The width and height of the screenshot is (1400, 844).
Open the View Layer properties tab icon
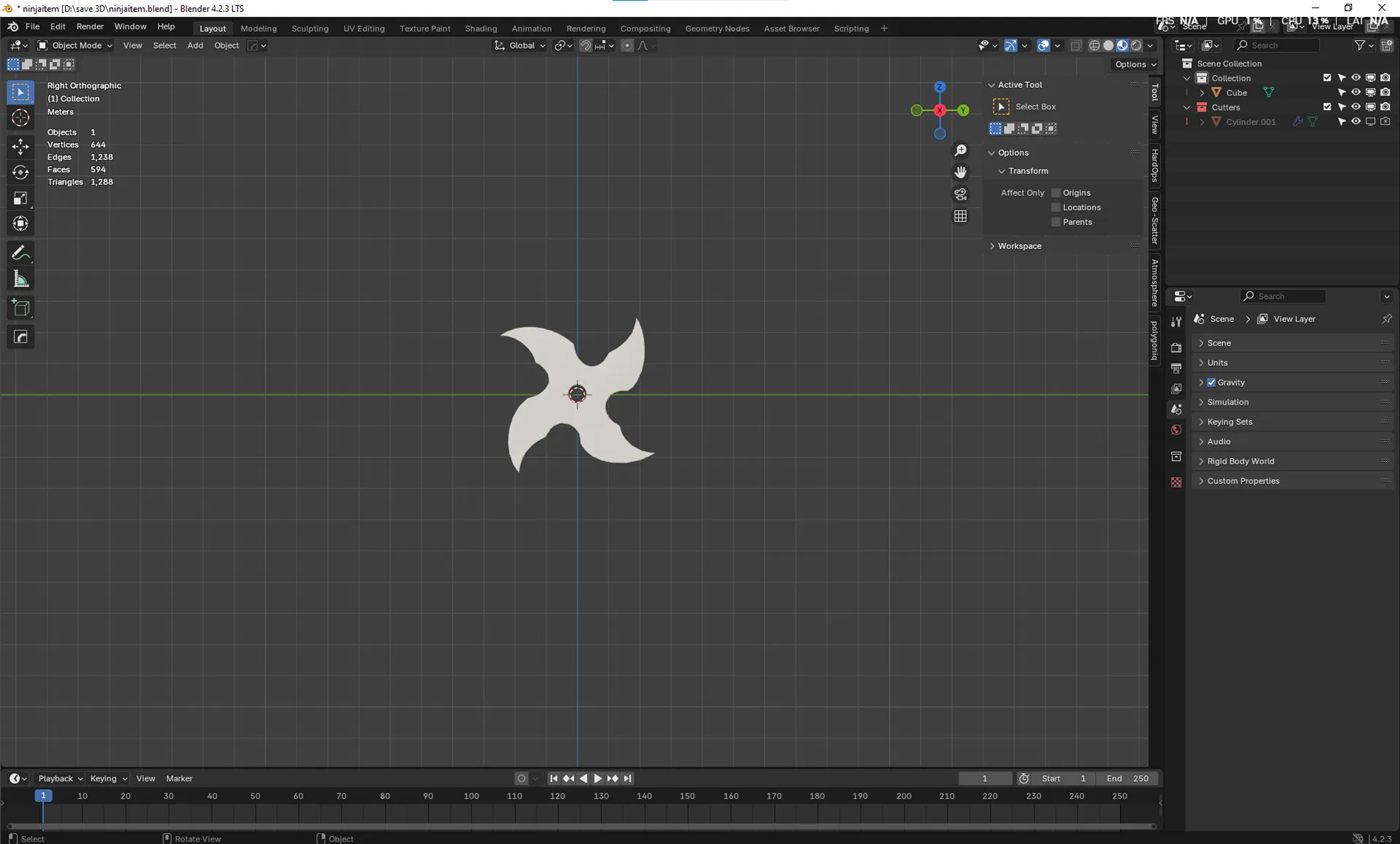coord(1176,388)
